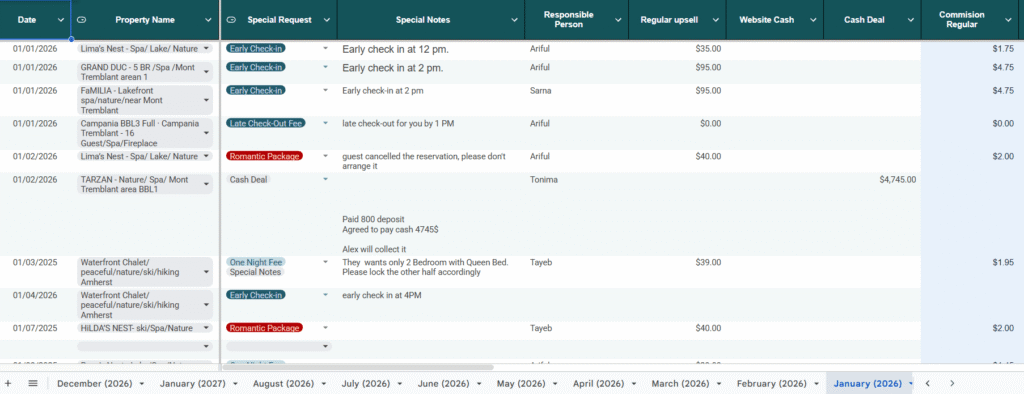1024x394 pixels.
Task: Open the March (2026) tab menu arrow
Action: tap(718, 384)
